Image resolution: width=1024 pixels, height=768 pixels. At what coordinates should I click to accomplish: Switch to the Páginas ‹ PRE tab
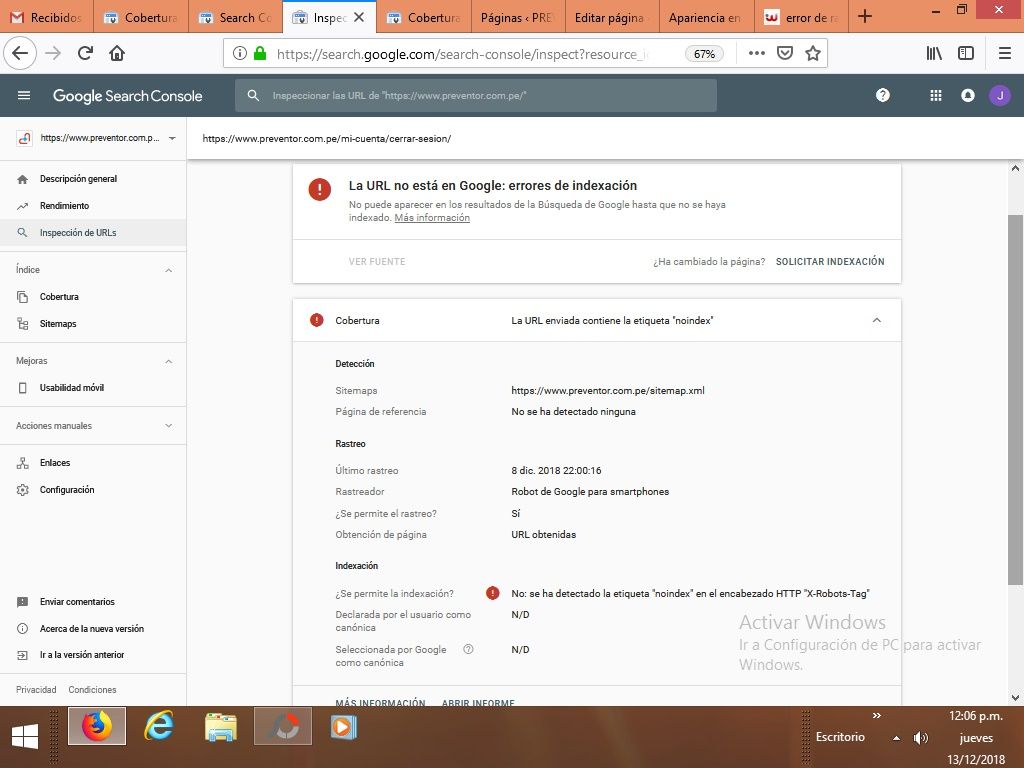[518, 17]
